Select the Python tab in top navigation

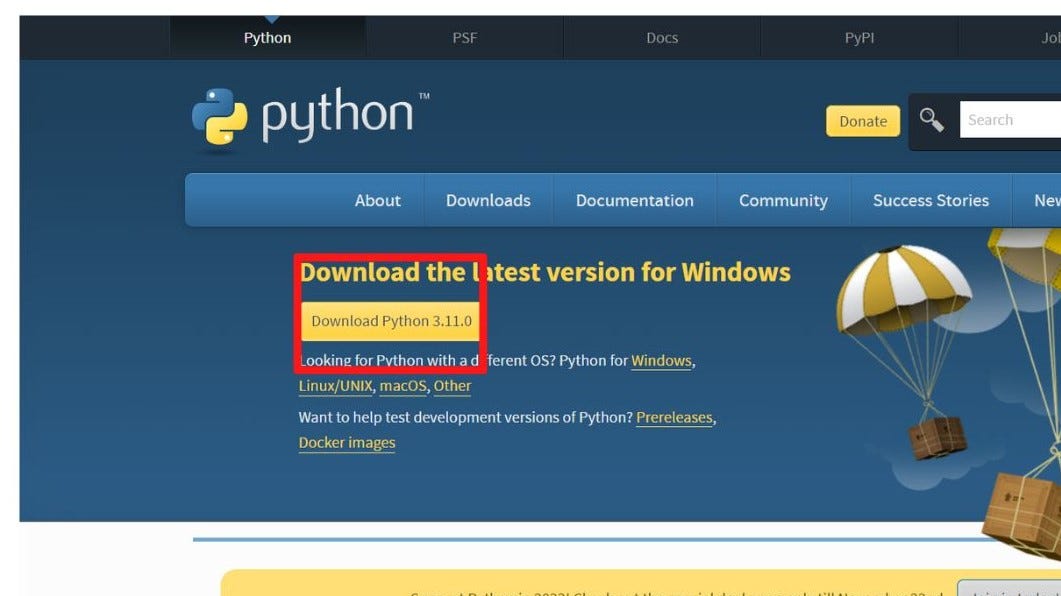[267, 37]
